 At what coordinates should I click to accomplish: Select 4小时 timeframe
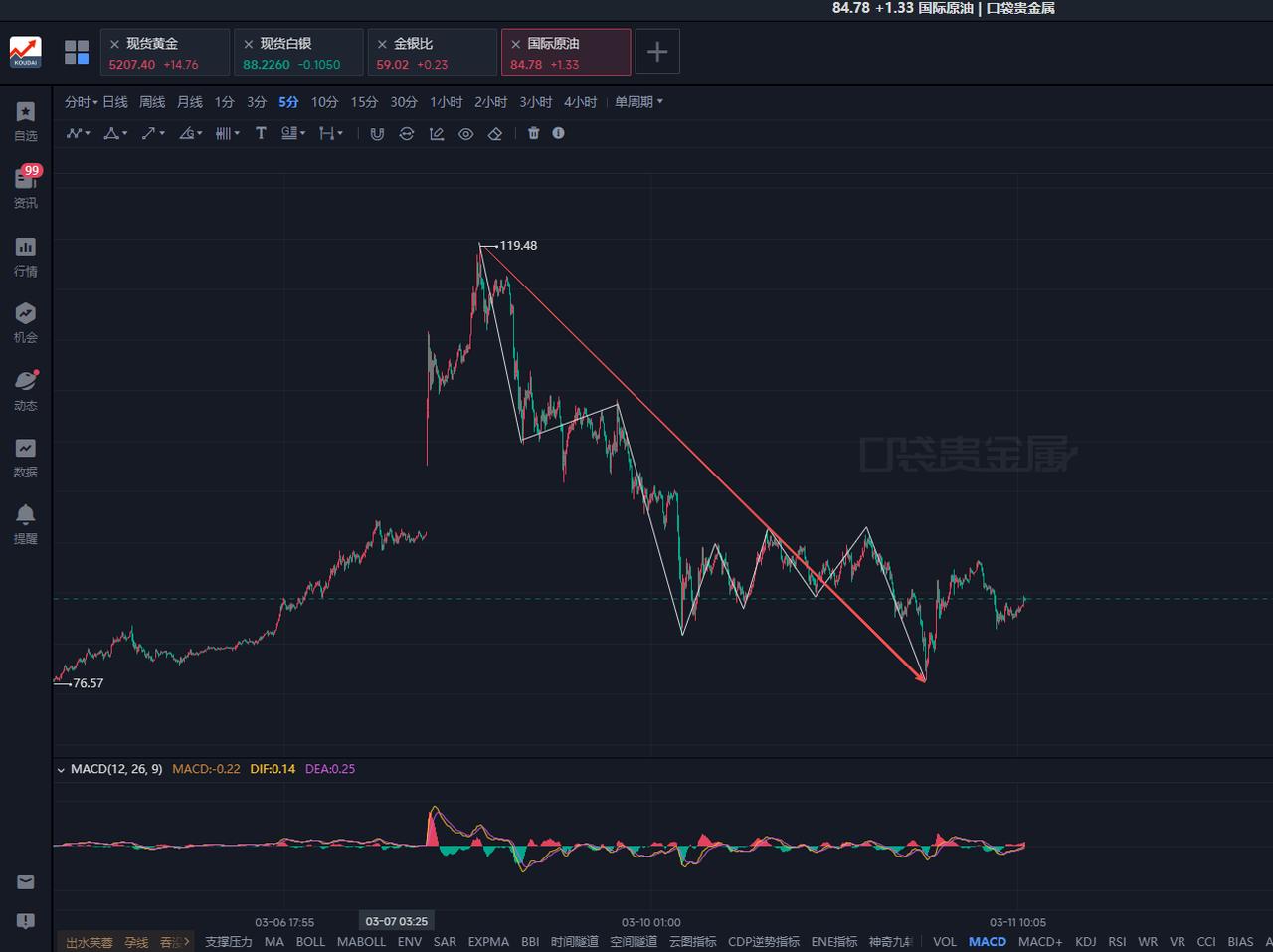tap(581, 102)
